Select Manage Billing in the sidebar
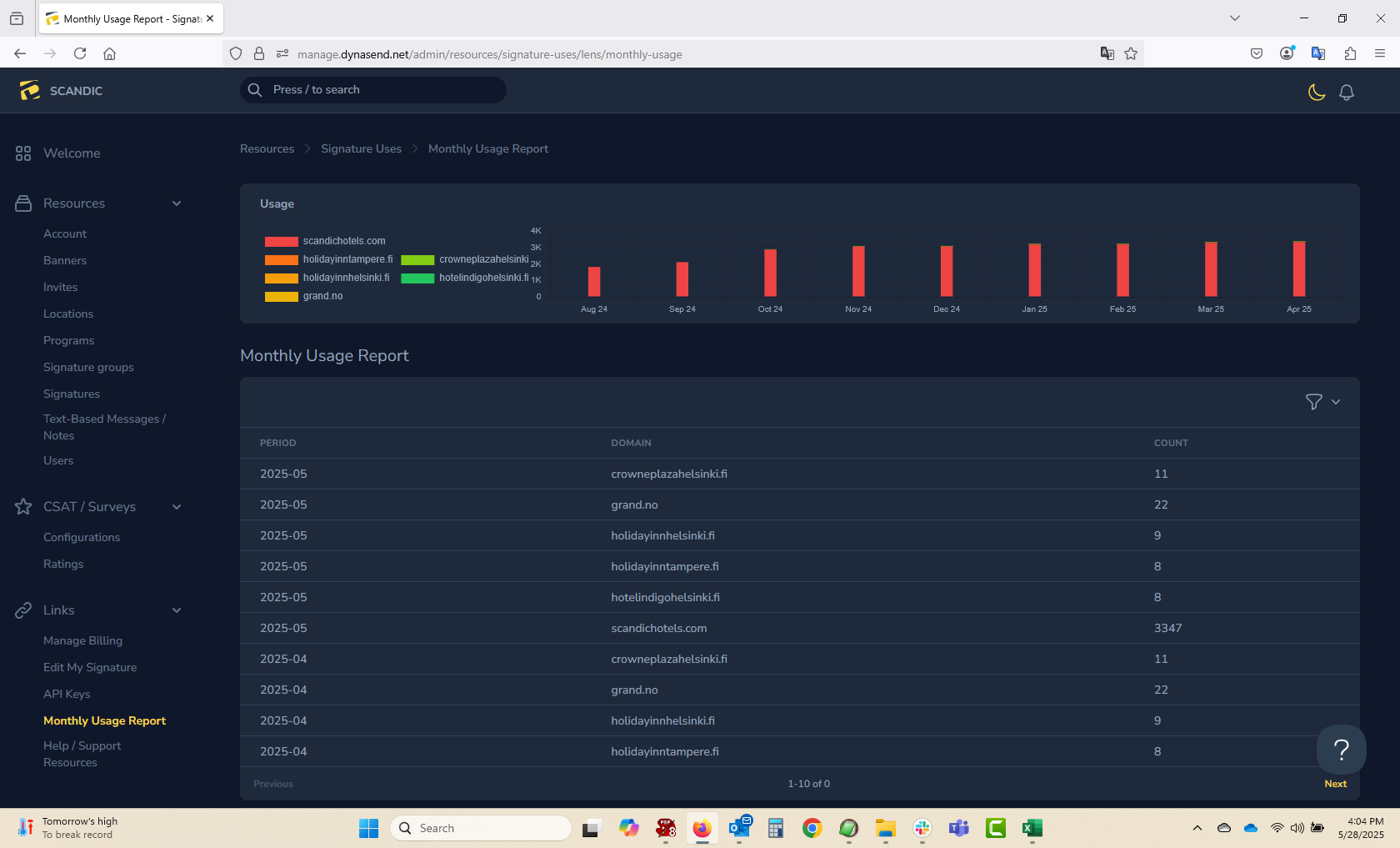 82,640
